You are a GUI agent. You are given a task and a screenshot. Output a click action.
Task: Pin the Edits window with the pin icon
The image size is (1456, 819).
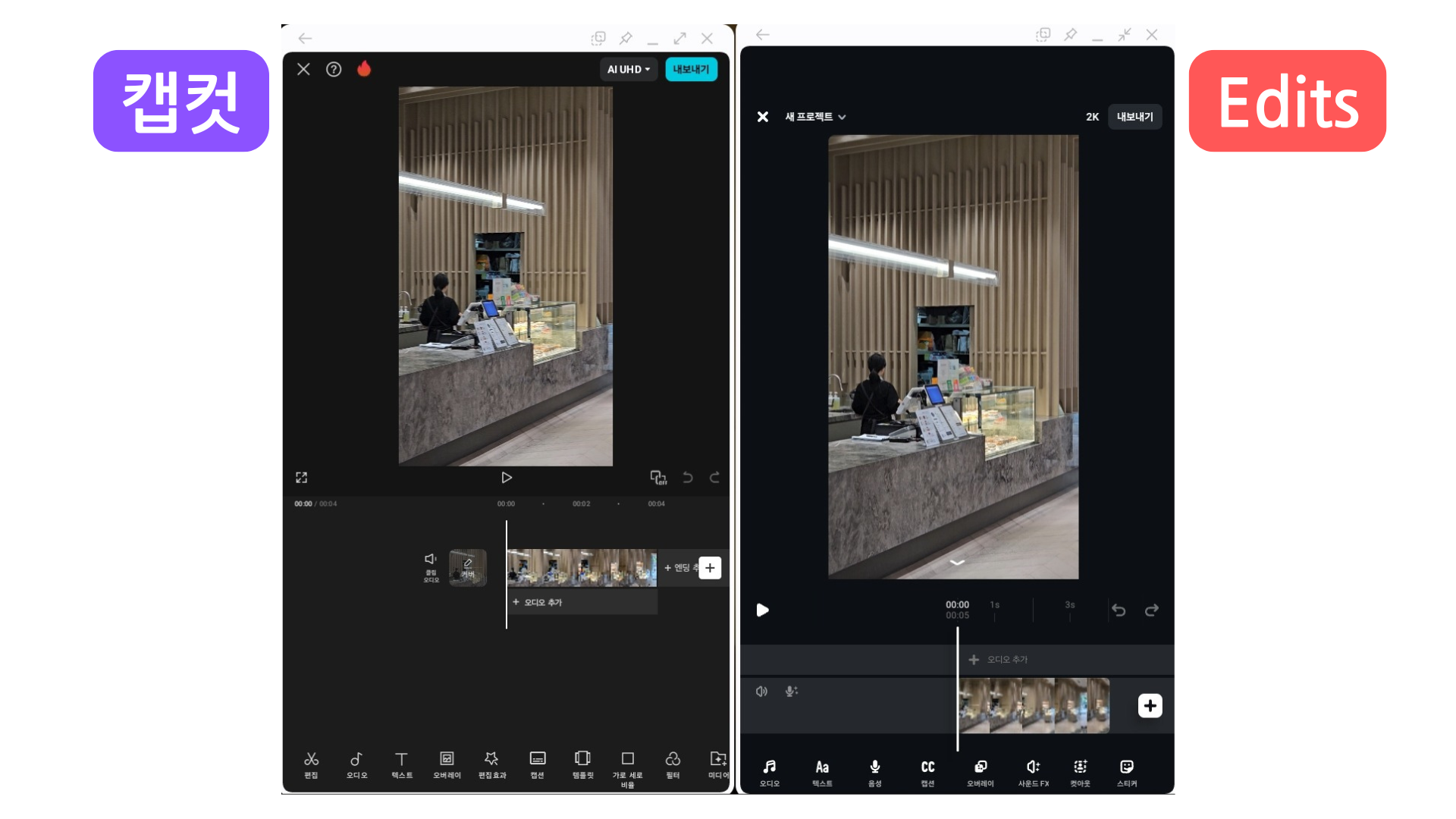point(1070,34)
